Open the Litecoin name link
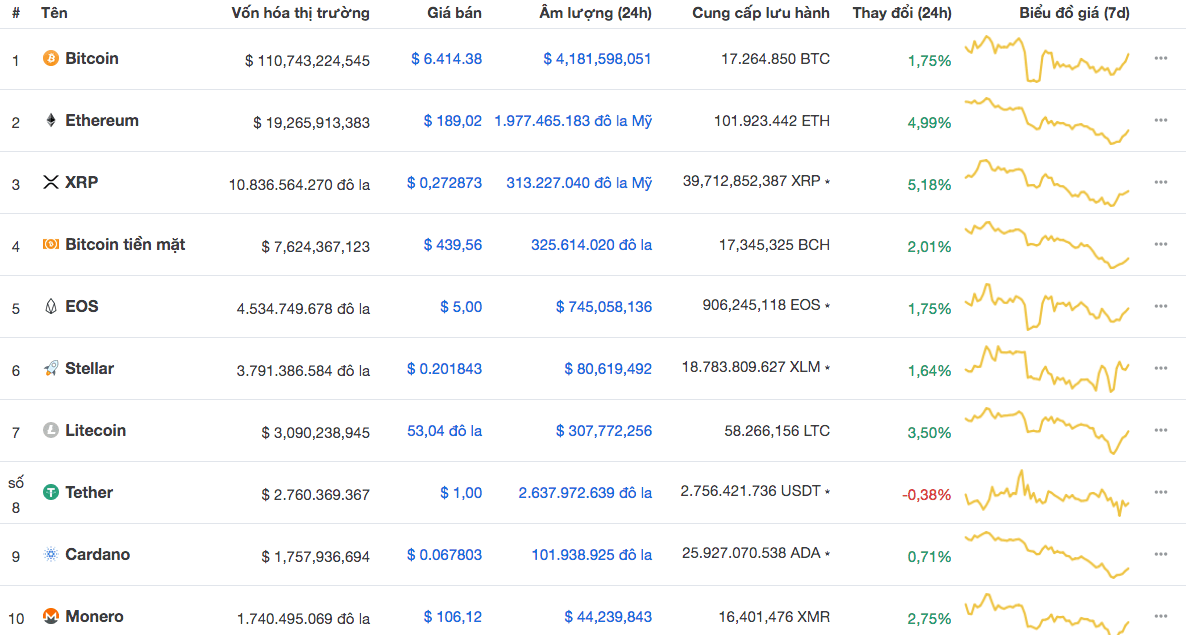The width and height of the screenshot is (1191, 635). (96, 431)
